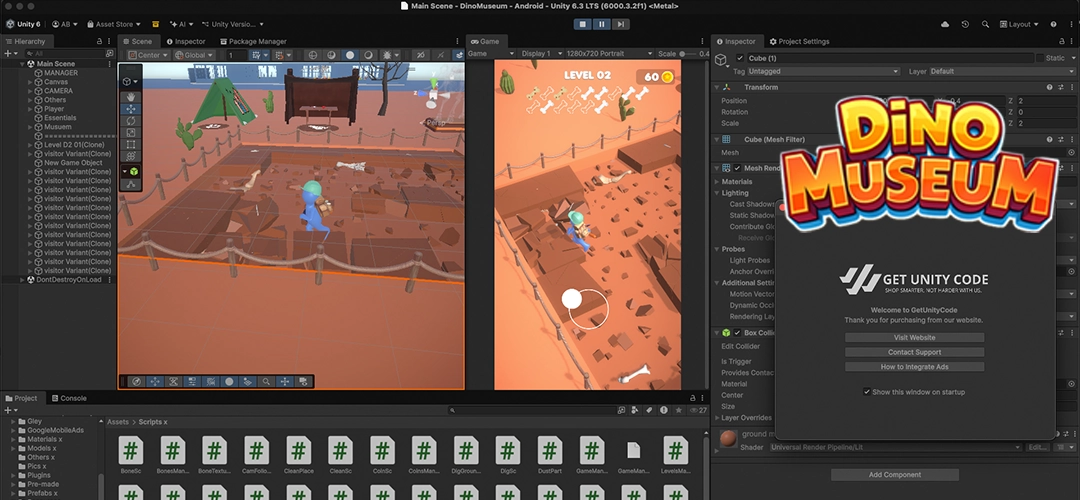Select the Hand tool in Scene view
This screenshot has height=500, width=1080.
(x=131, y=97)
